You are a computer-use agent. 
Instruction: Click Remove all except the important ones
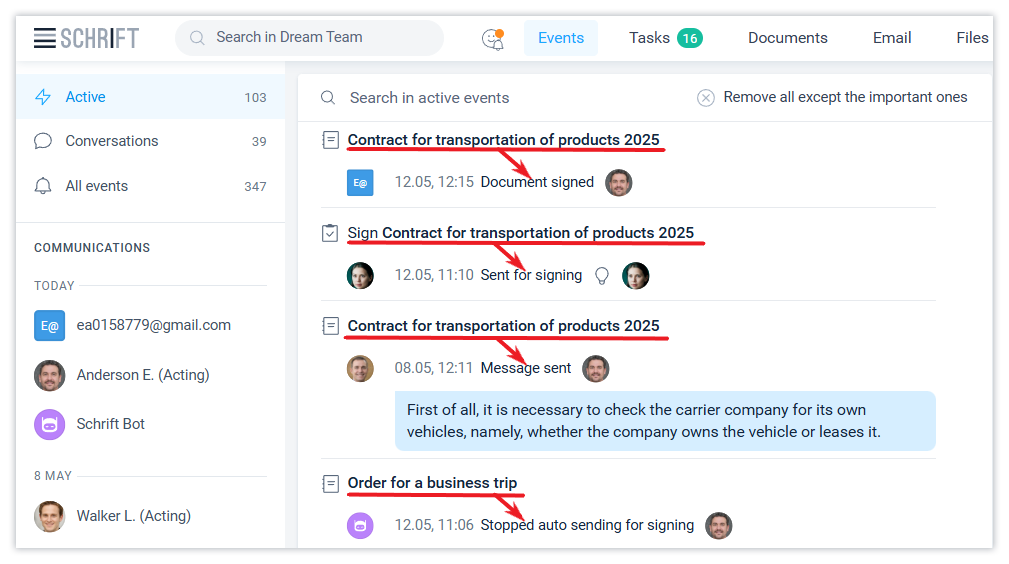[845, 98]
